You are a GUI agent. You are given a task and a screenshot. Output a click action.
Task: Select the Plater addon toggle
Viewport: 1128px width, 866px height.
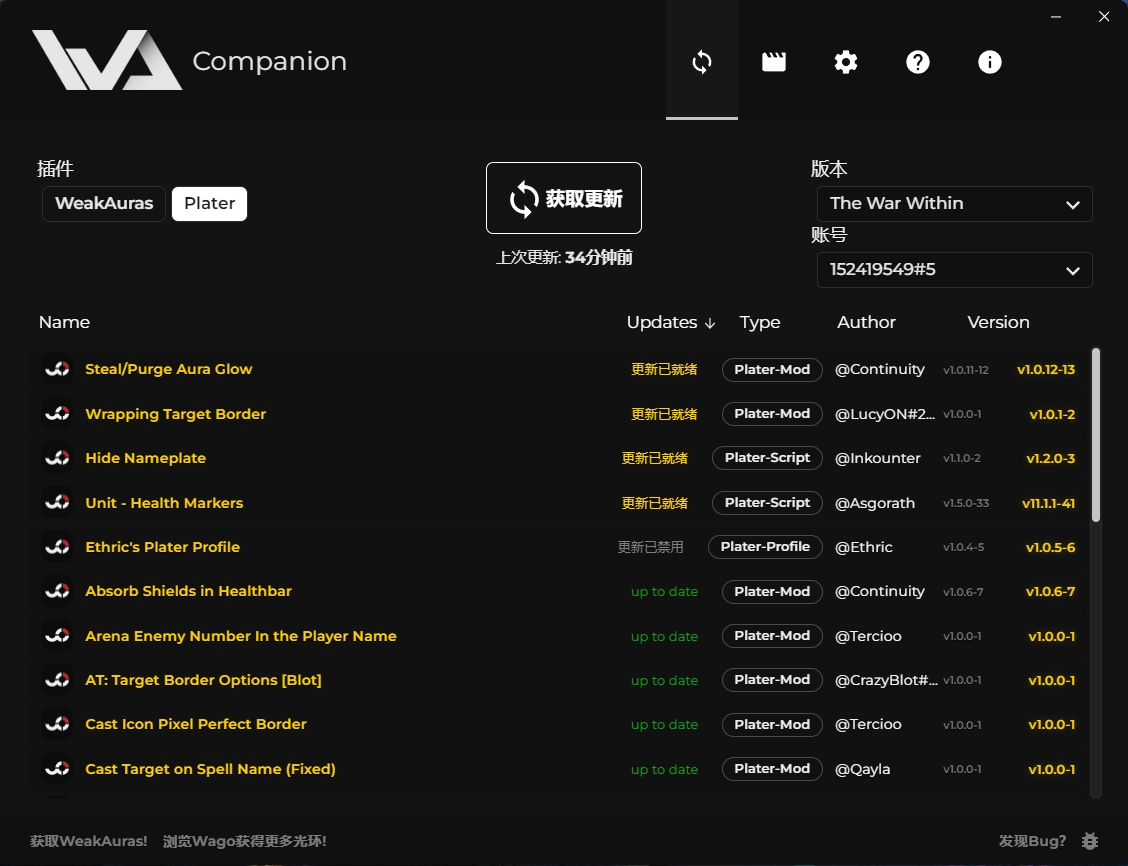coord(209,204)
